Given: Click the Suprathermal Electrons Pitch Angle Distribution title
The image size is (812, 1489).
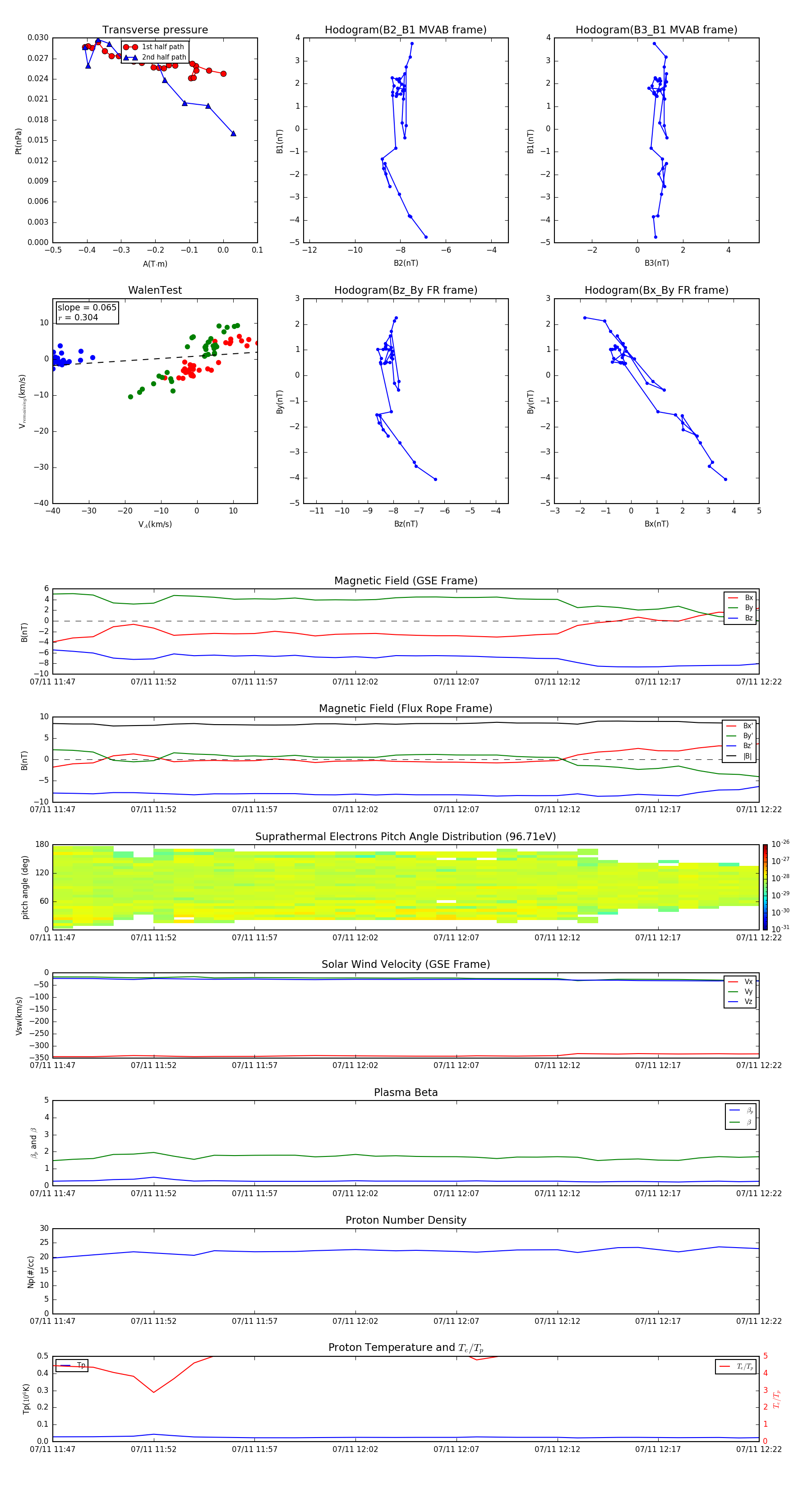Looking at the screenshot, I should pyautogui.click(x=406, y=837).
